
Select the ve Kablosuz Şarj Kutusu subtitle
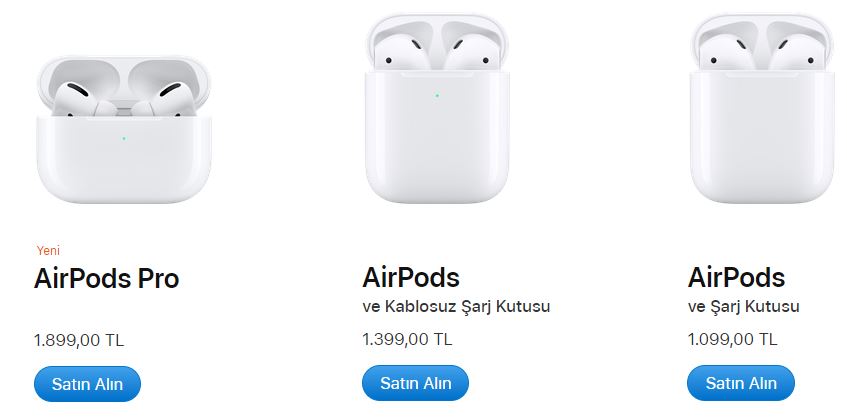(456, 307)
